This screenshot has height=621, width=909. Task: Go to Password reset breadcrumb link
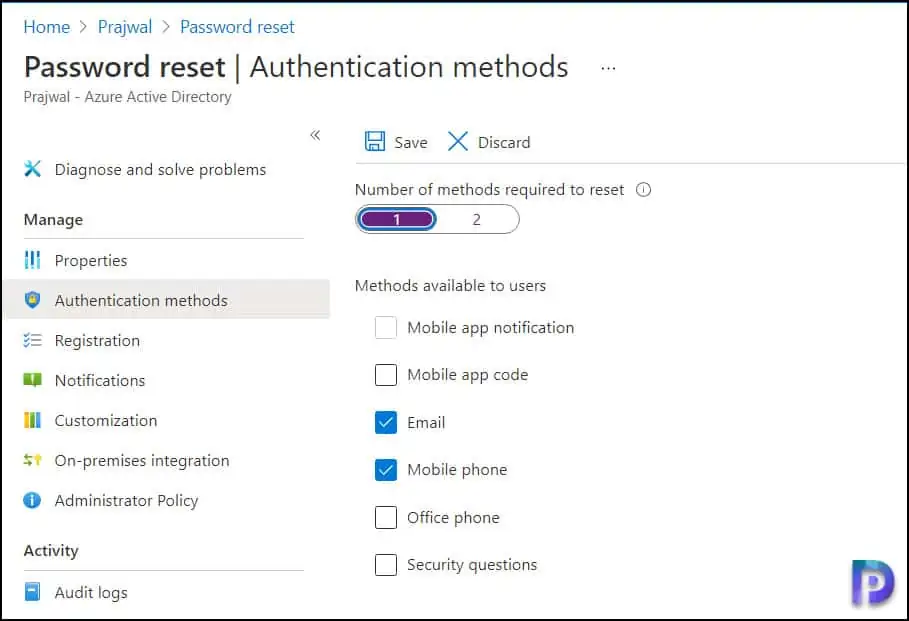237,27
